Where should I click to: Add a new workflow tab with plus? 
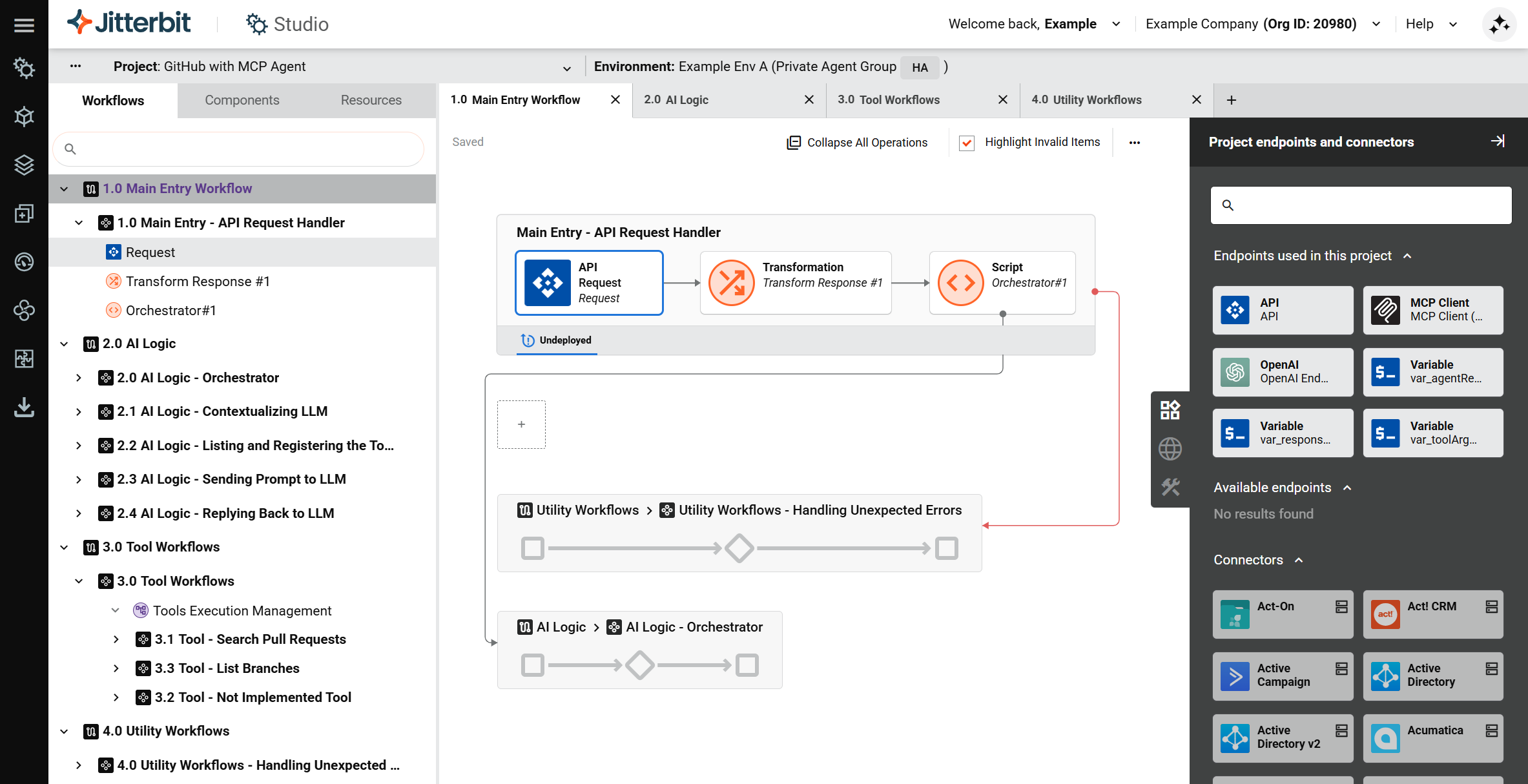pyautogui.click(x=1232, y=100)
